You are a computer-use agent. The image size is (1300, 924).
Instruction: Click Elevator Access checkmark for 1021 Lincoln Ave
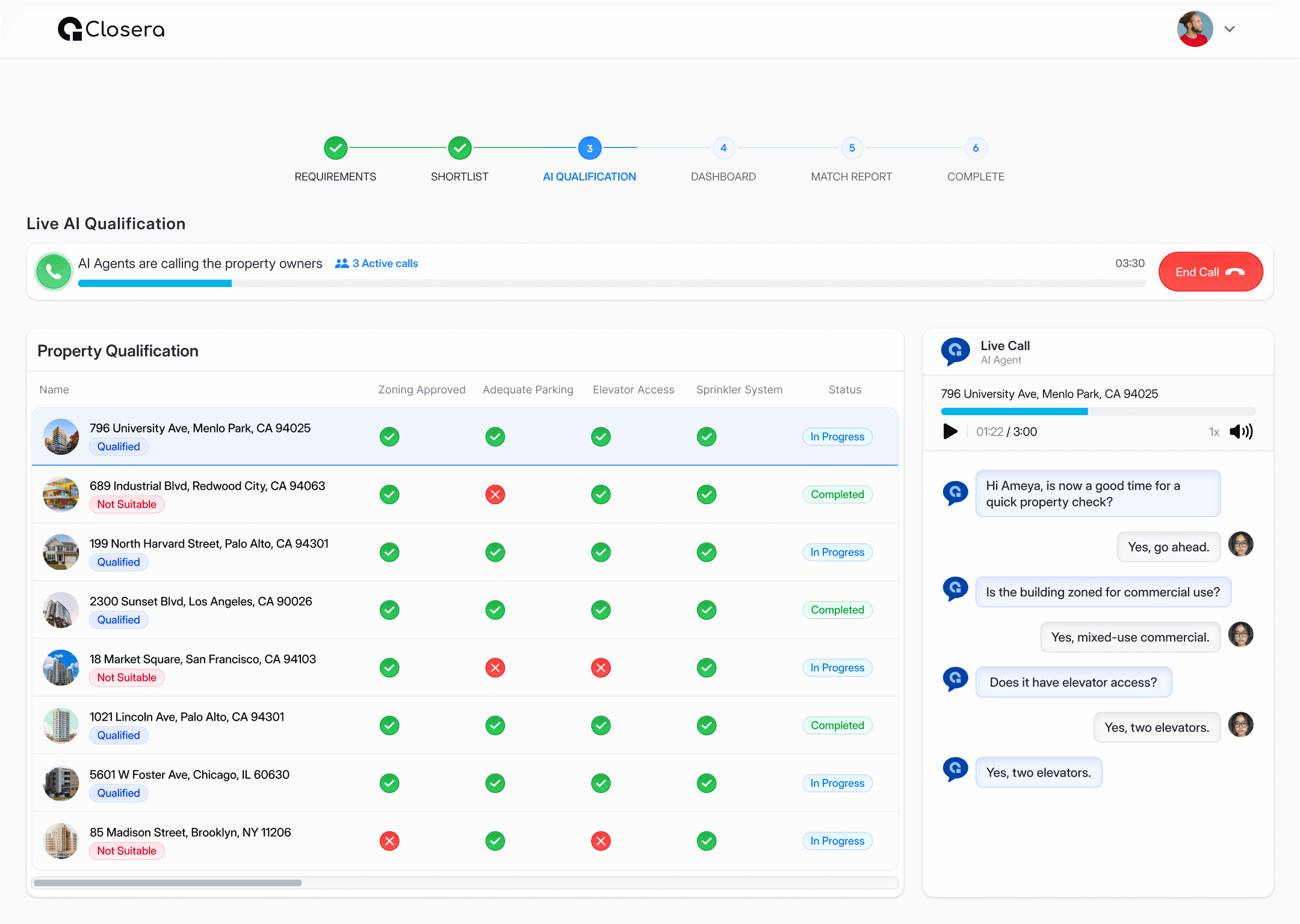coord(601,725)
